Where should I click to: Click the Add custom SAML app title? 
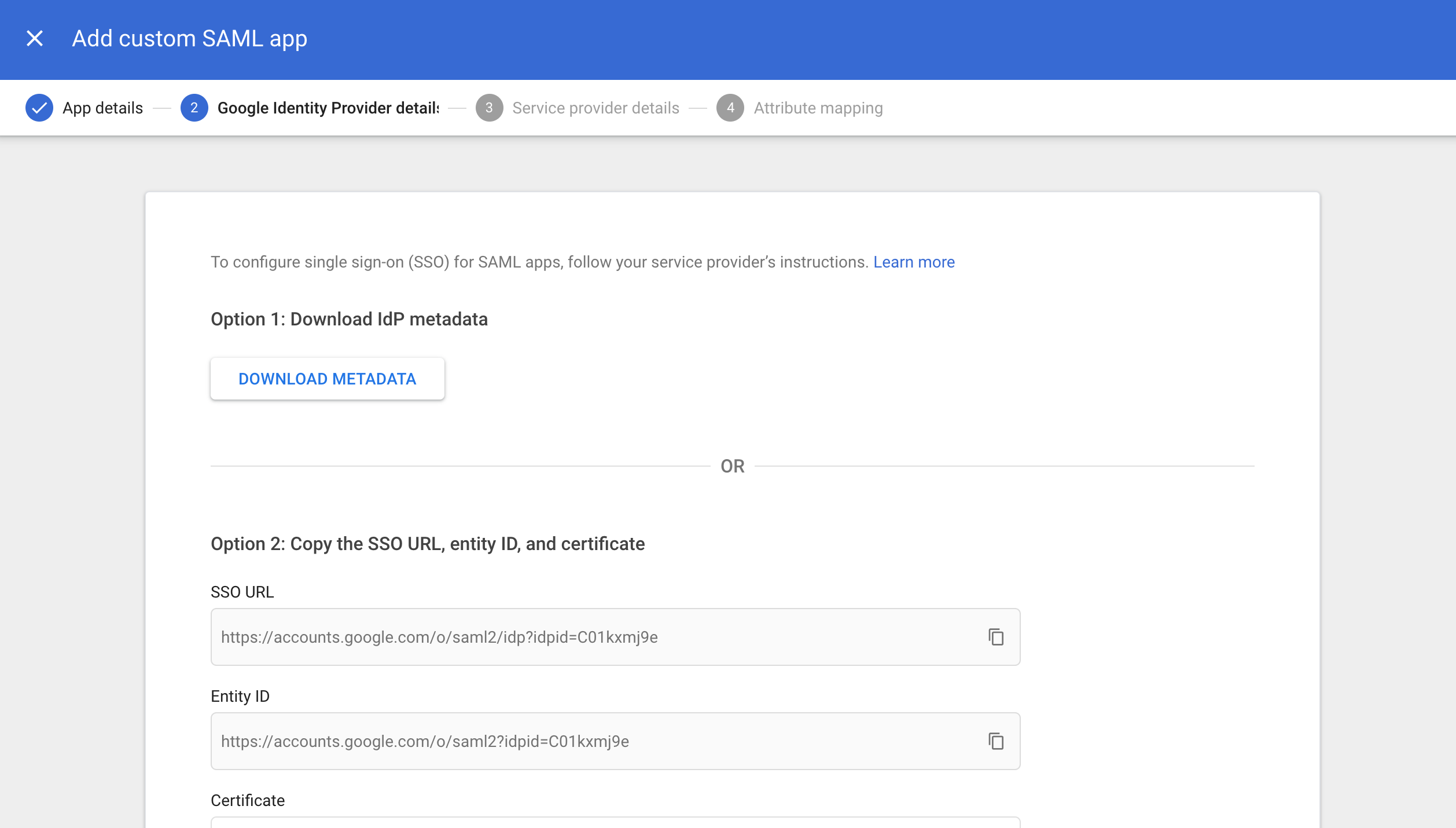(189, 39)
